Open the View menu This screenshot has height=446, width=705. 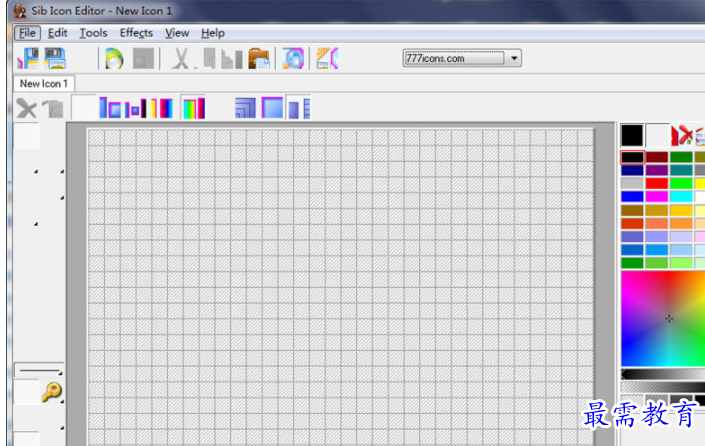177,33
